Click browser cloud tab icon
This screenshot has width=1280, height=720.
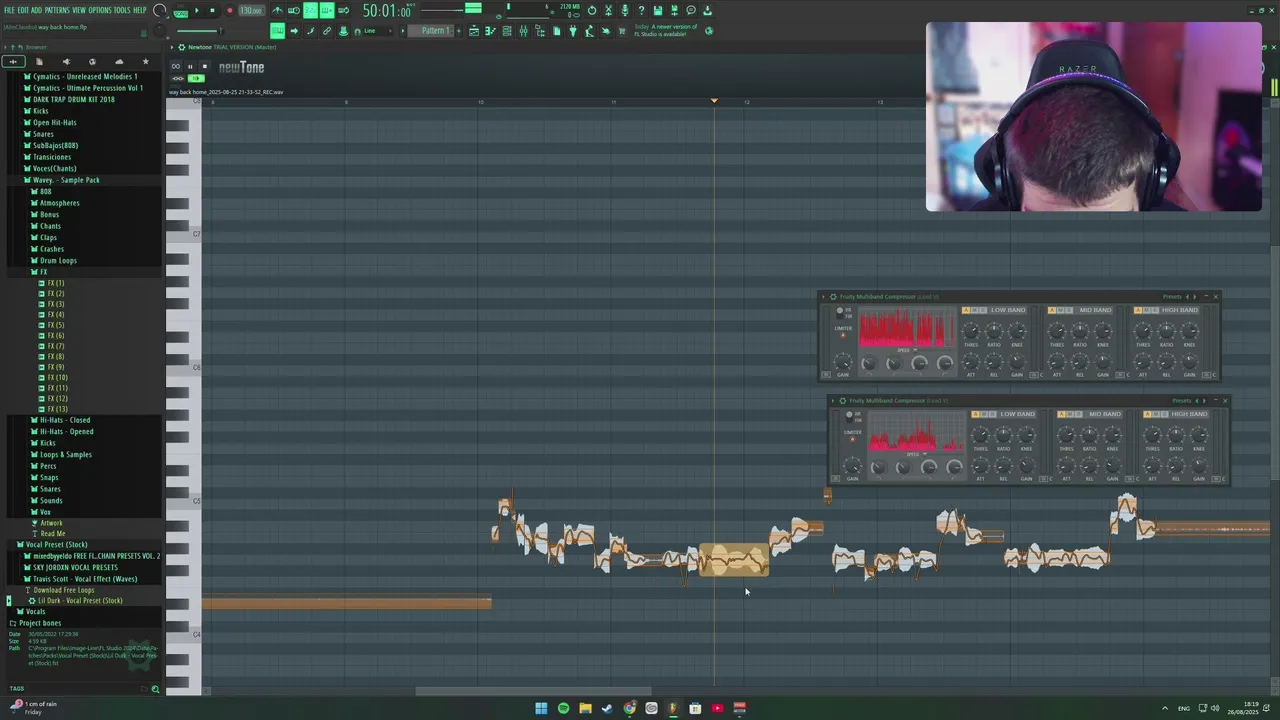[x=119, y=62]
